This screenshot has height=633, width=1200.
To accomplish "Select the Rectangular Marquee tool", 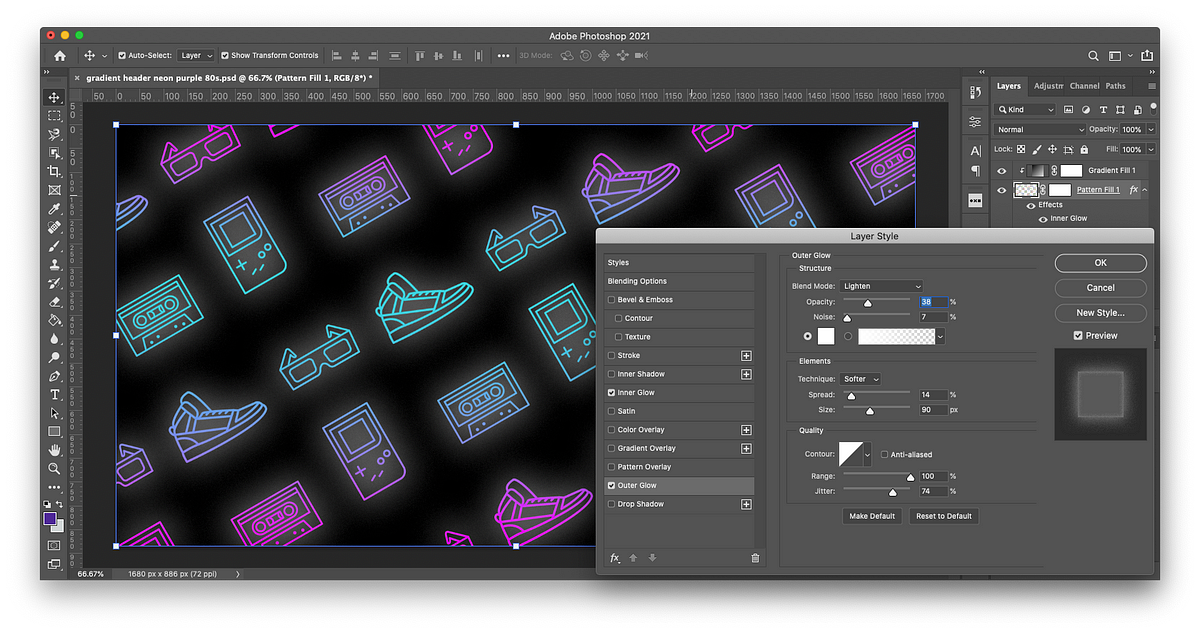I will [x=54, y=116].
